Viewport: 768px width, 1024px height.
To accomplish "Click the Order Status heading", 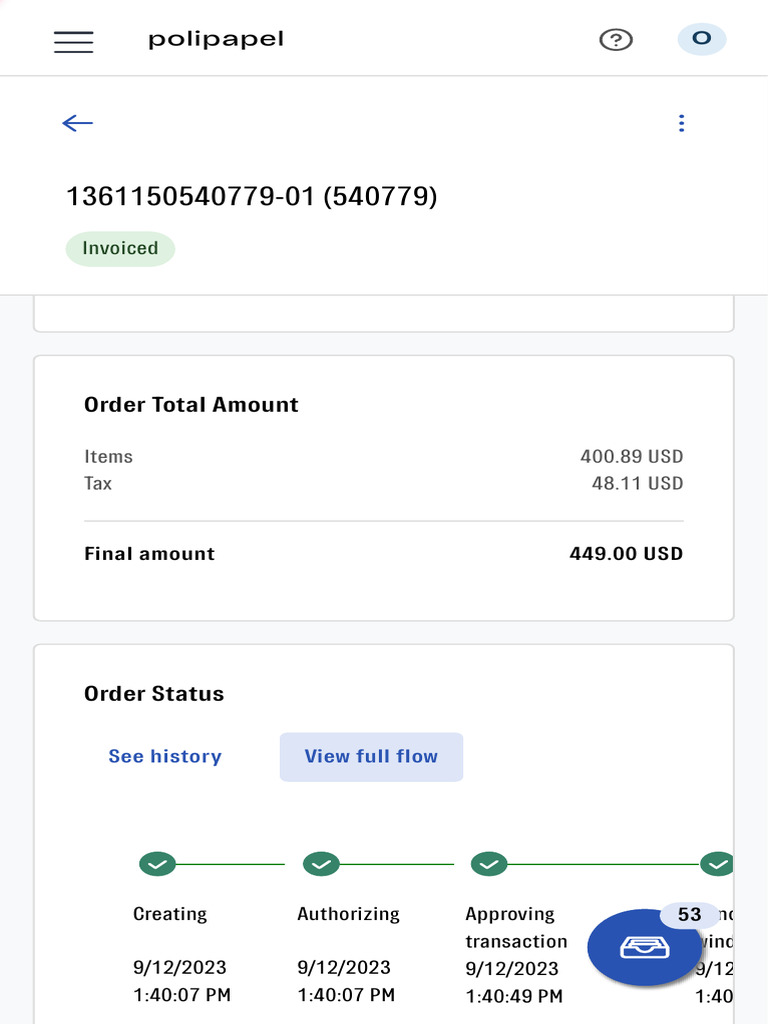I will pos(154,694).
